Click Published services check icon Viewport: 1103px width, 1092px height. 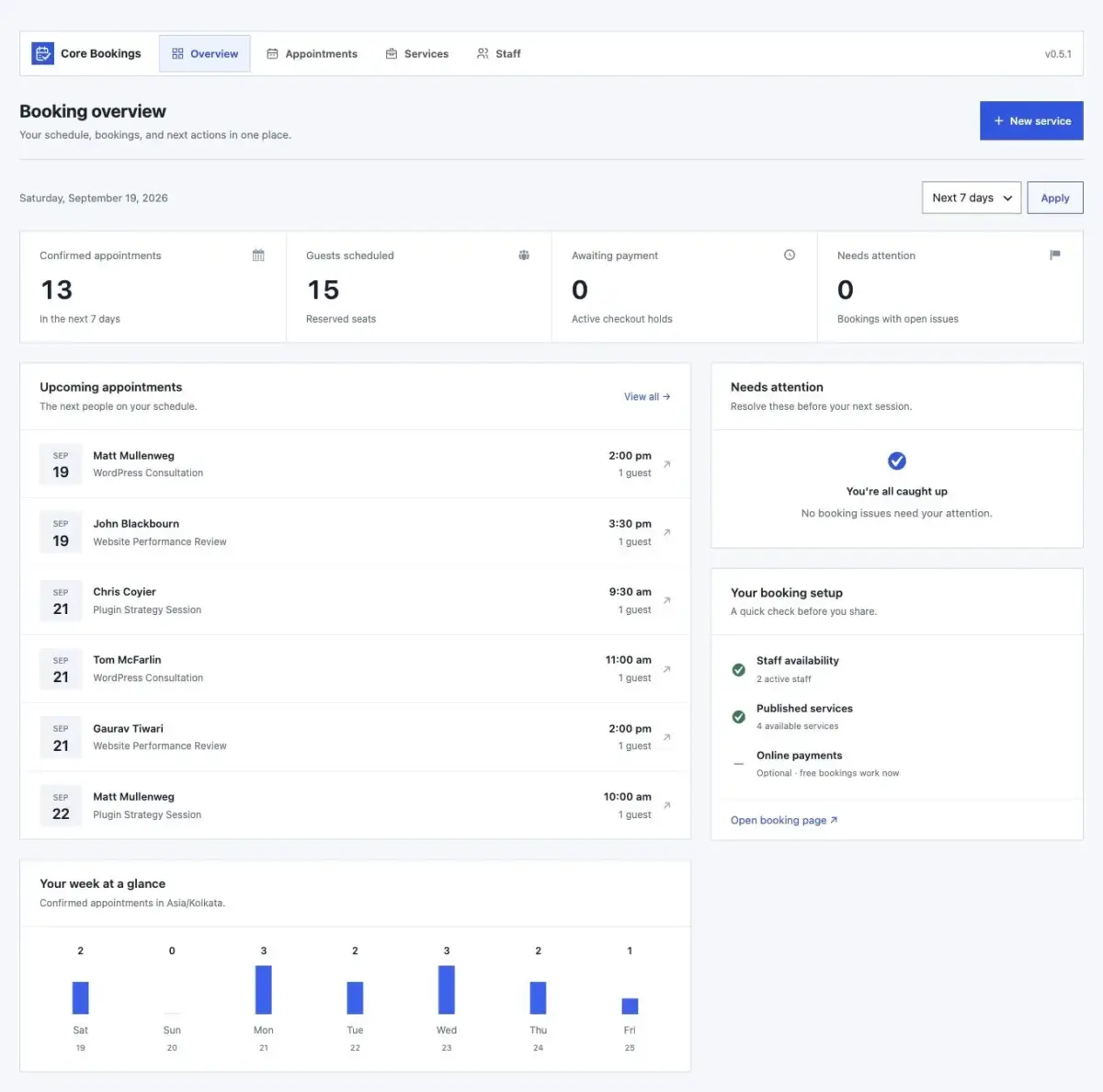[x=738, y=717]
